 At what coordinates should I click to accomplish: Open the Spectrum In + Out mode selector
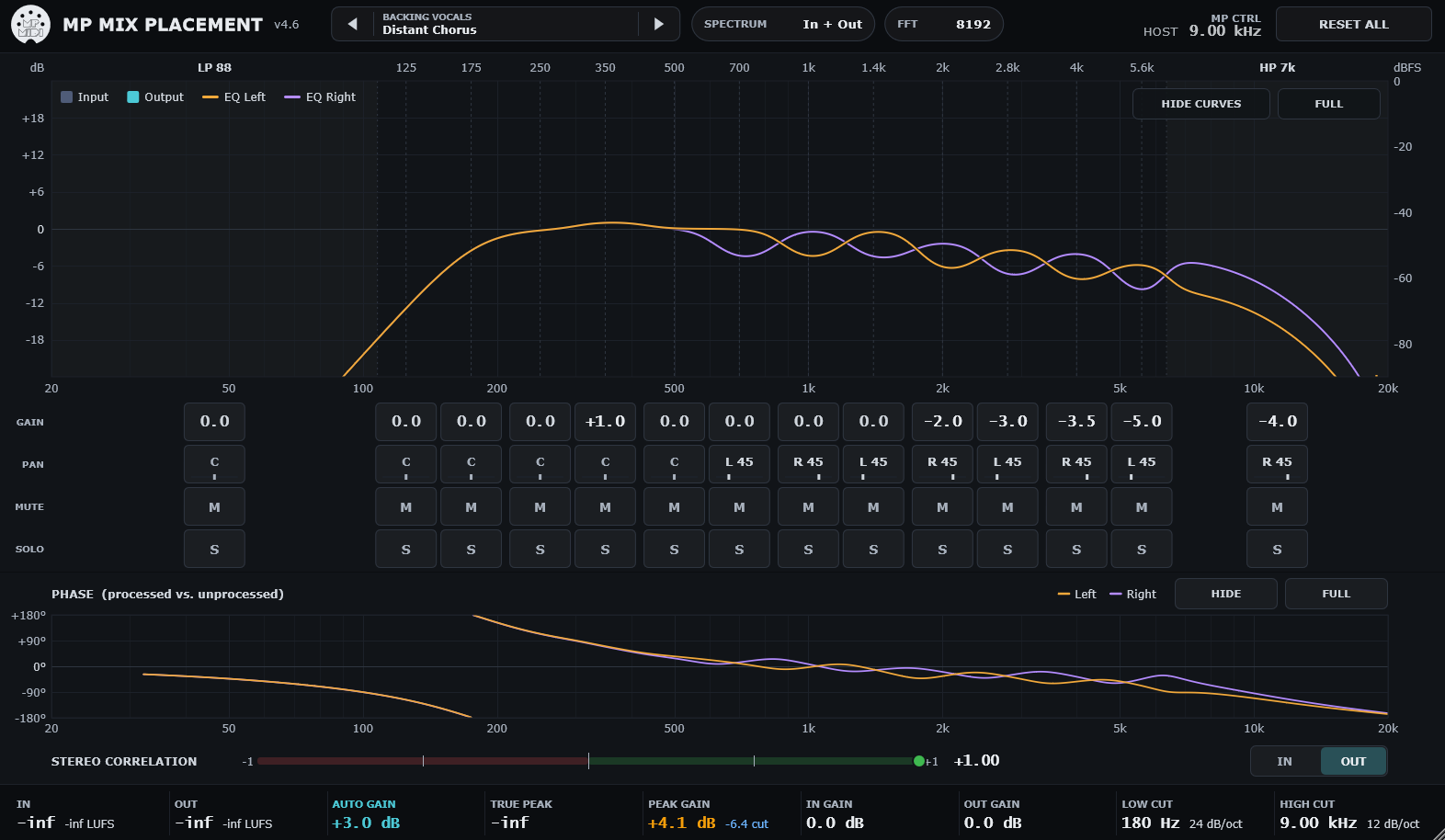pyautogui.click(x=783, y=24)
